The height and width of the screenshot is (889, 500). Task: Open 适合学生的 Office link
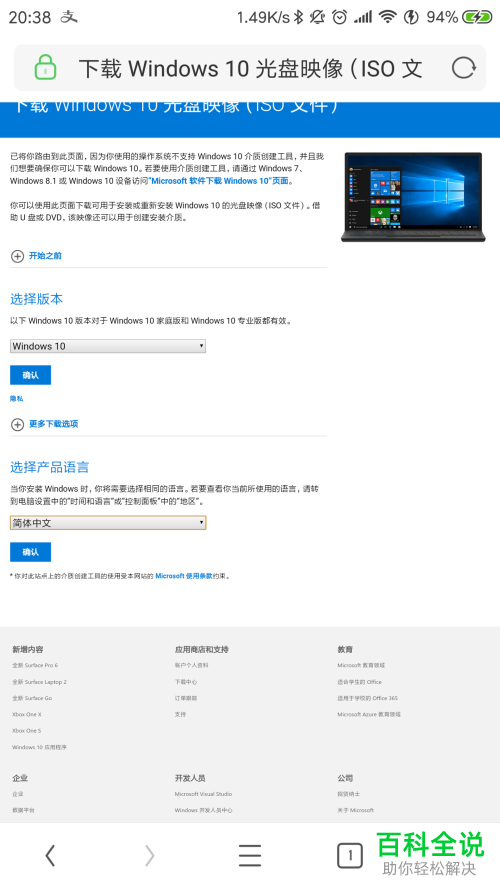coord(359,681)
